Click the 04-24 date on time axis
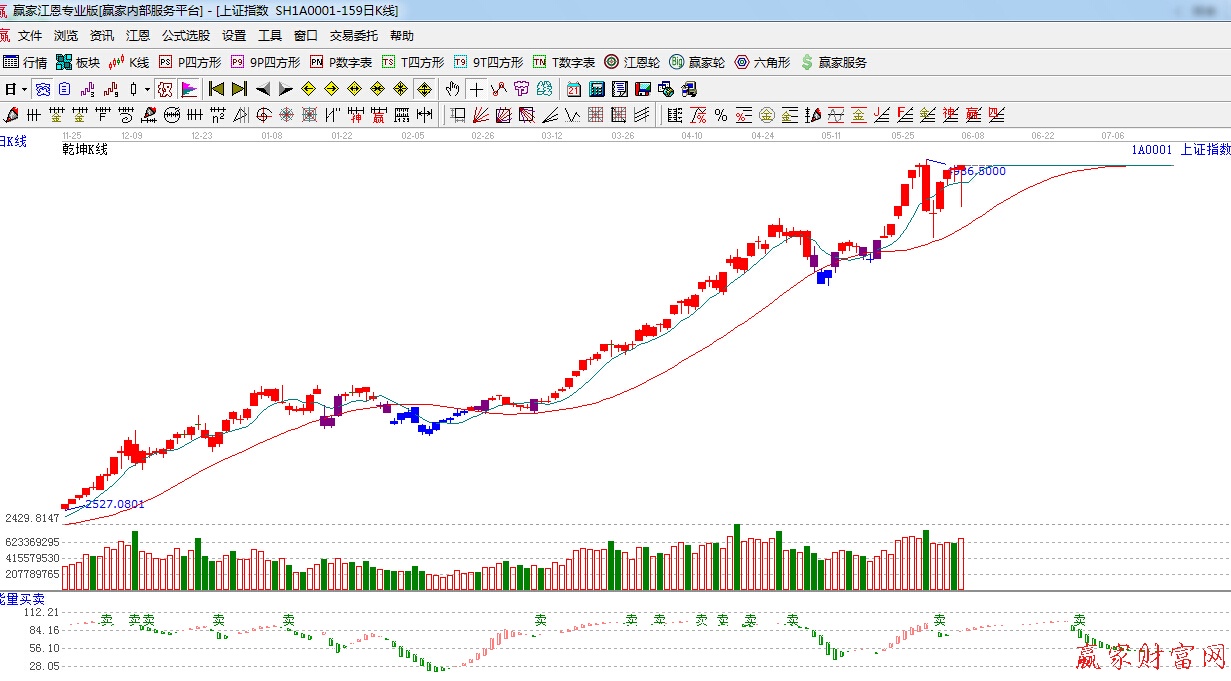Screen dimensions: 1231x681 click(763, 135)
